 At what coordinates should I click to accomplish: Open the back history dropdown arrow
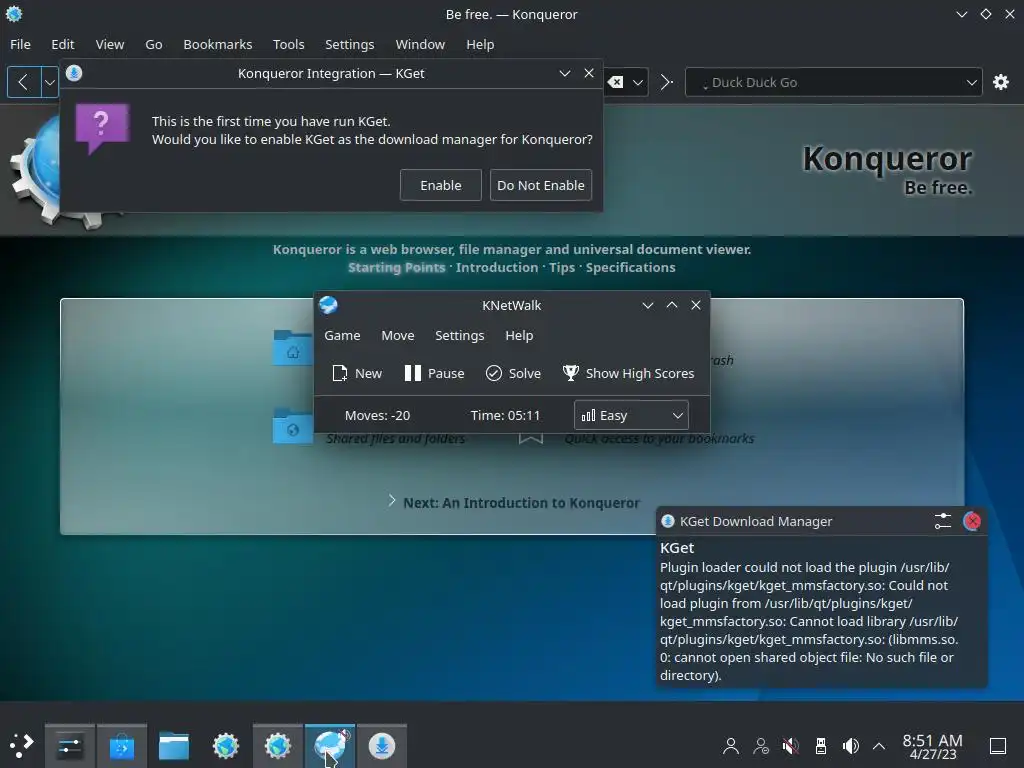pos(50,82)
